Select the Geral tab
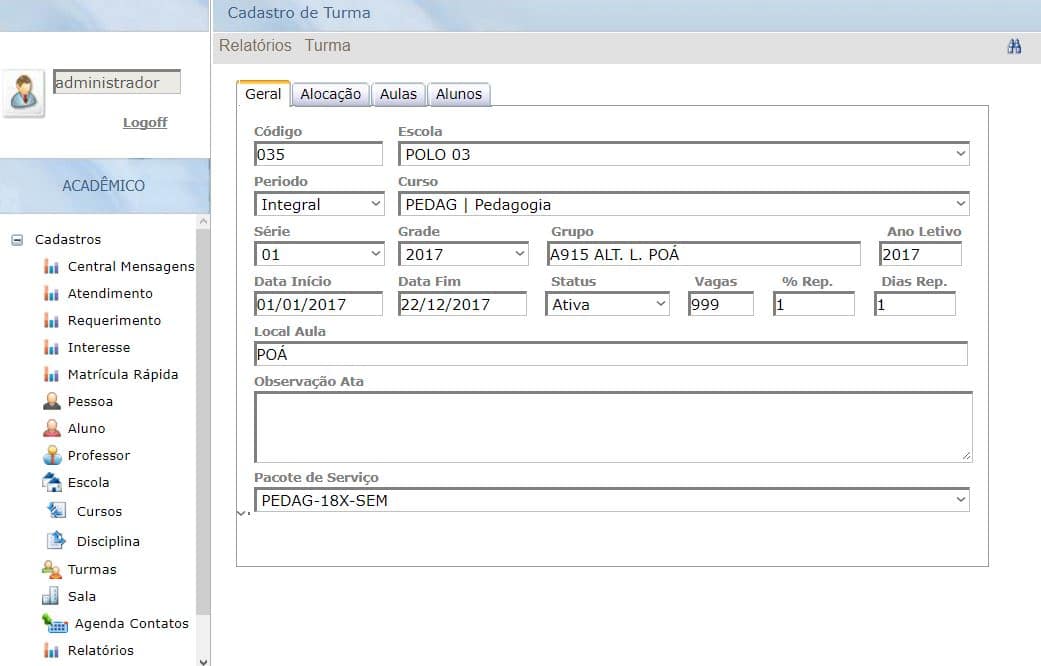Viewport: 1041px width, 666px height. point(263,94)
